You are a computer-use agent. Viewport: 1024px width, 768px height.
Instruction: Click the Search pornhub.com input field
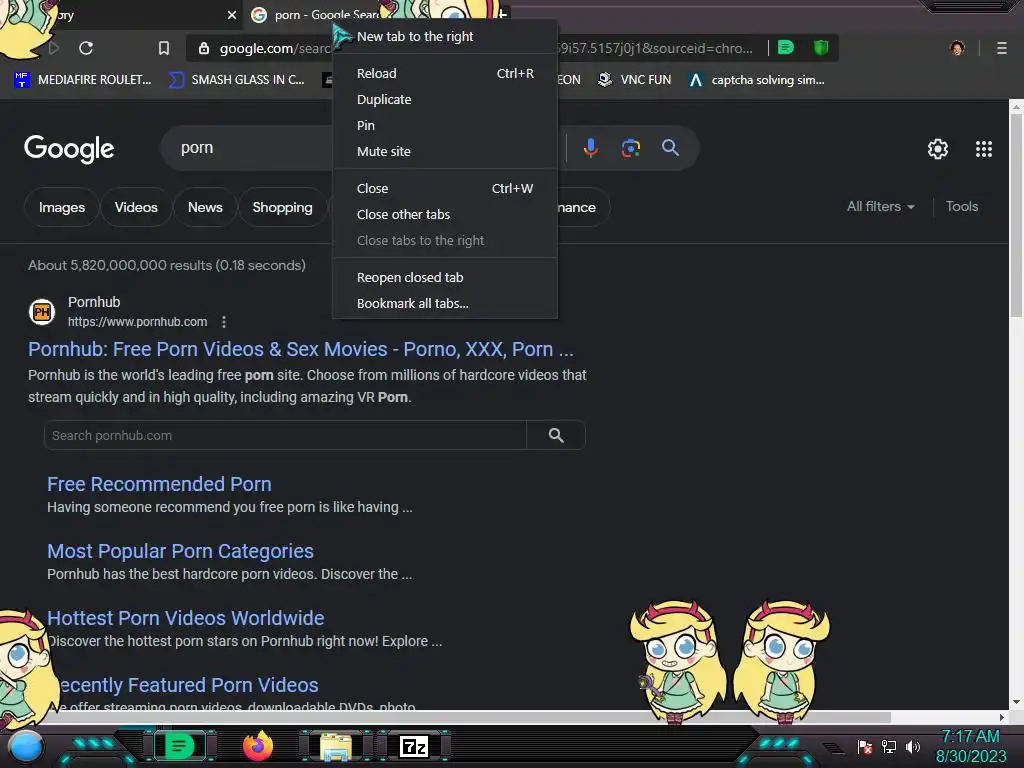tap(285, 436)
